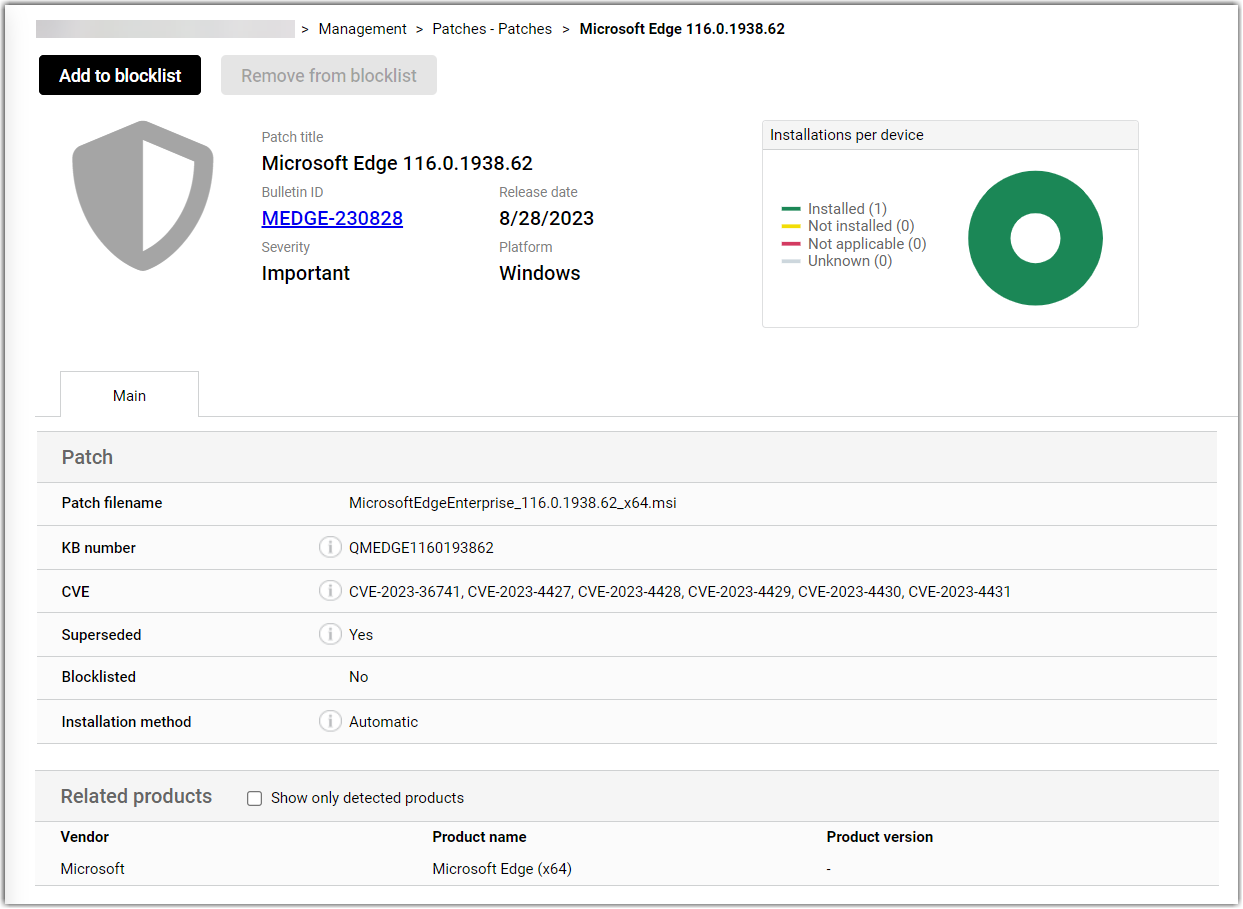Click Remove from blocklist button
Screen dimensions: 1243x909
pos(329,76)
